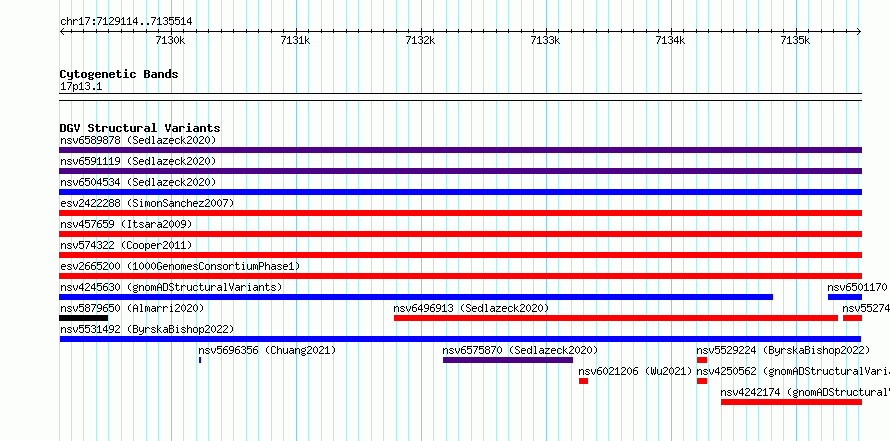Screen dimensions: 890x441
Task: Select the purple bar under nsv6575870
Action: (508, 360)
